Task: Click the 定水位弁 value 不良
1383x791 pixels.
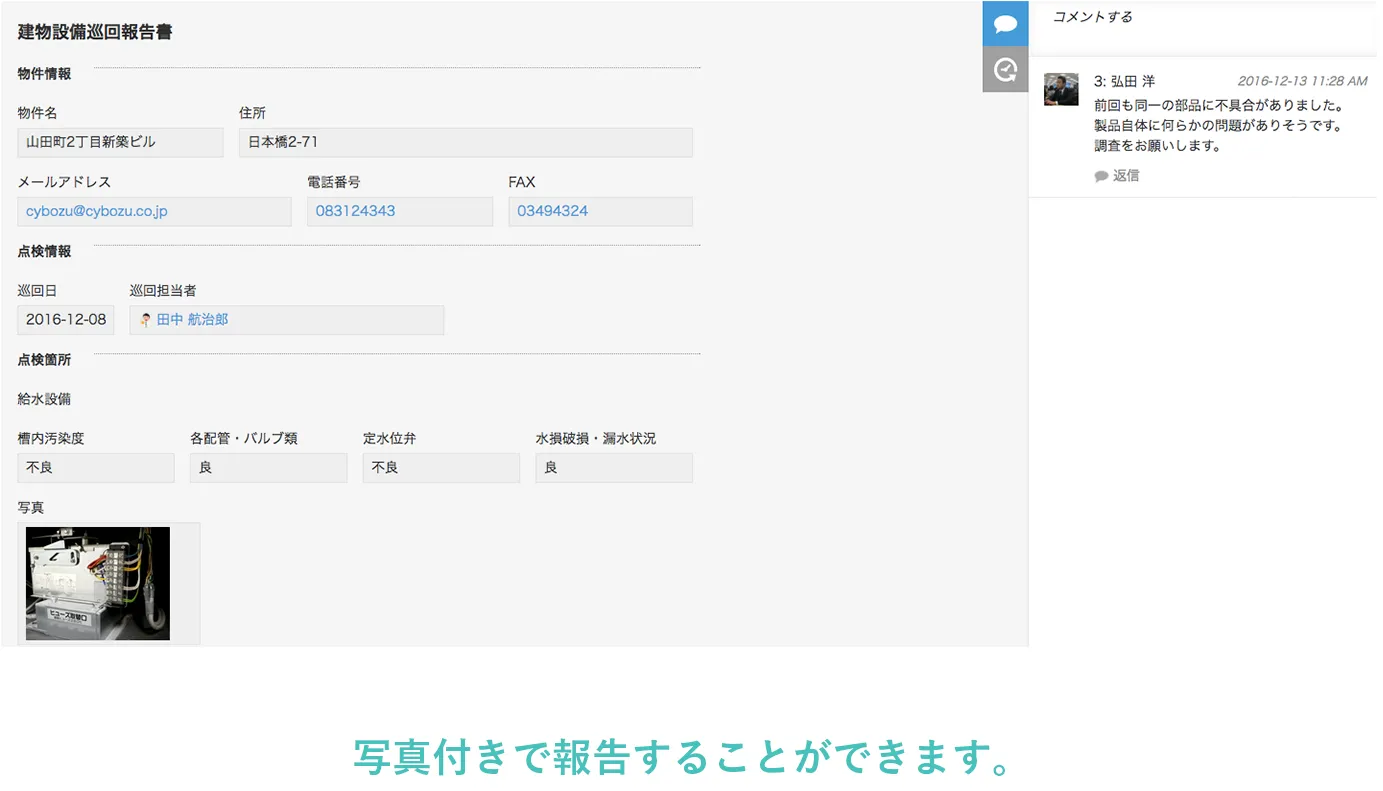Action: click(441, 467)
